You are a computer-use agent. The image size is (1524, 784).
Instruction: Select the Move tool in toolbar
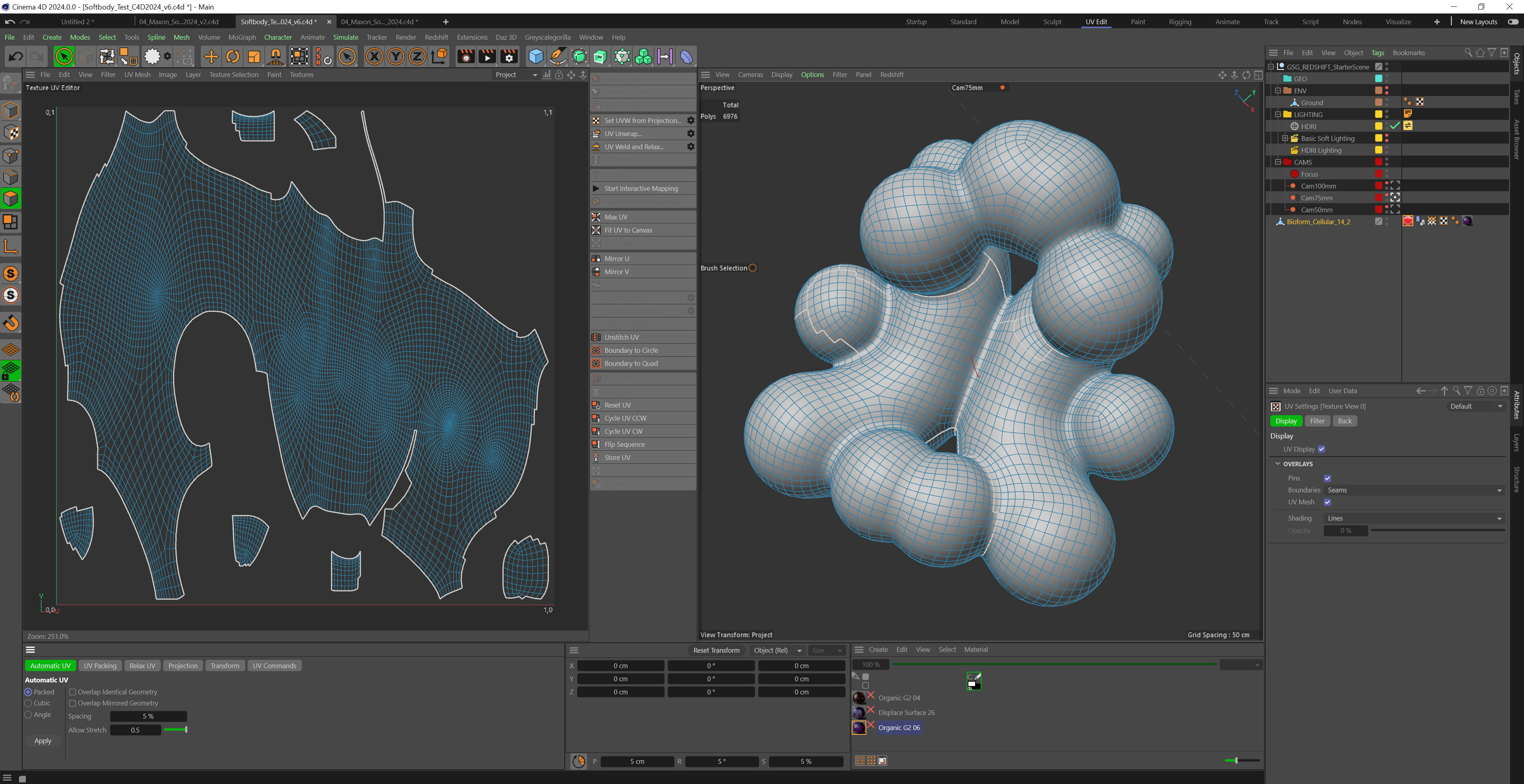pyautogui.click(x=211, y=57)
